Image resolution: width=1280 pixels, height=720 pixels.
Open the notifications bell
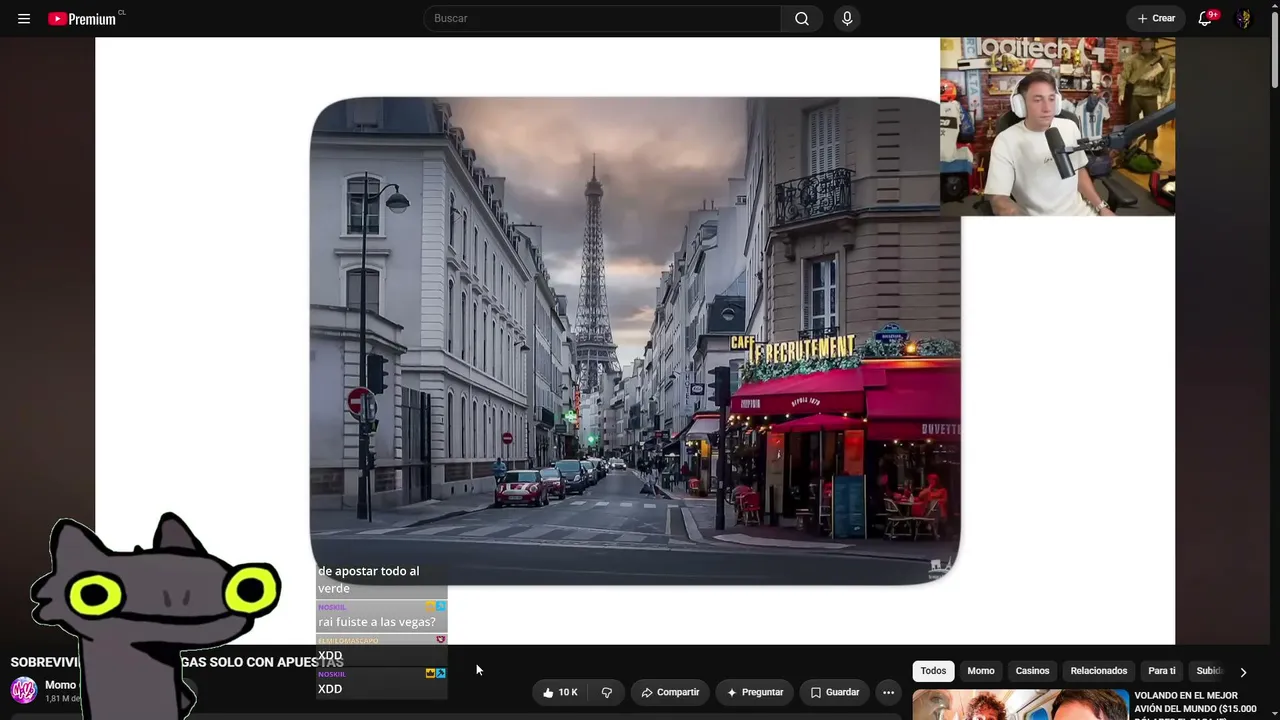pos(1205,19)
